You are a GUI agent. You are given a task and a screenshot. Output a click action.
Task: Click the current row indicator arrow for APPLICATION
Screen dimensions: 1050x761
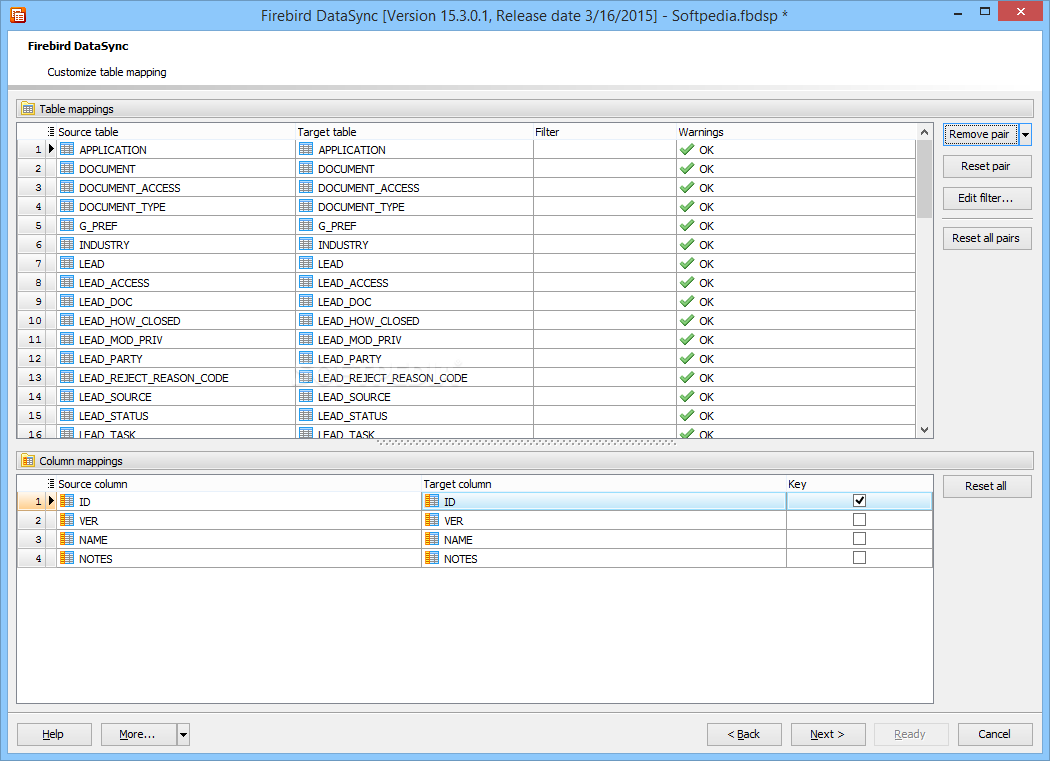pos(51,149)
